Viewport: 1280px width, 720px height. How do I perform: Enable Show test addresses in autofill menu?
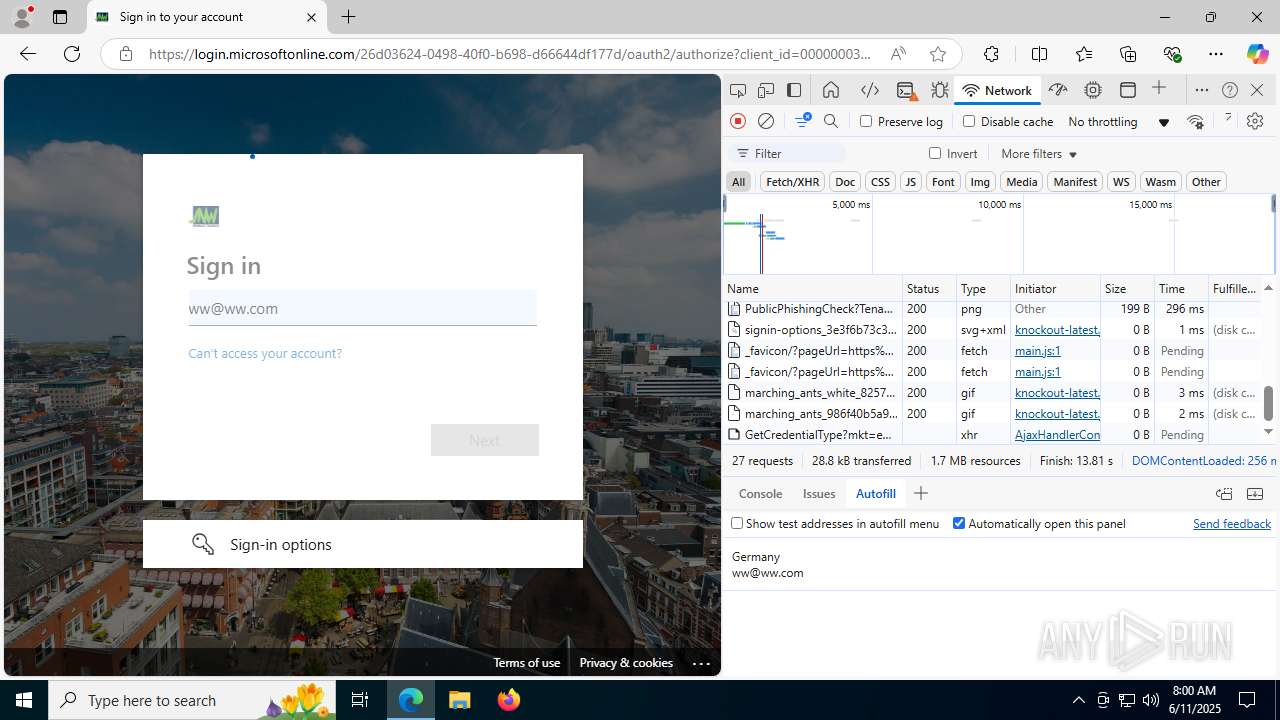point(737,523)
